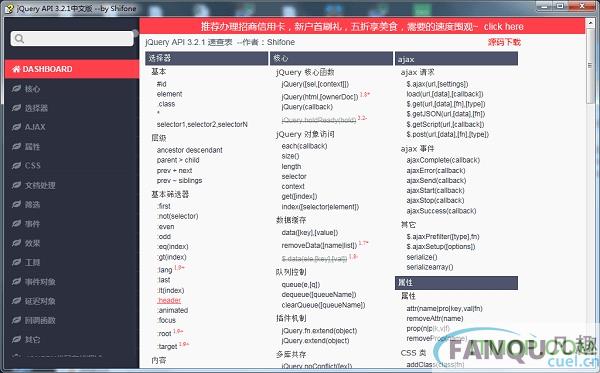Click the red credit card ad banner
This screenshot has height=373, width=600.
(362, 26)
